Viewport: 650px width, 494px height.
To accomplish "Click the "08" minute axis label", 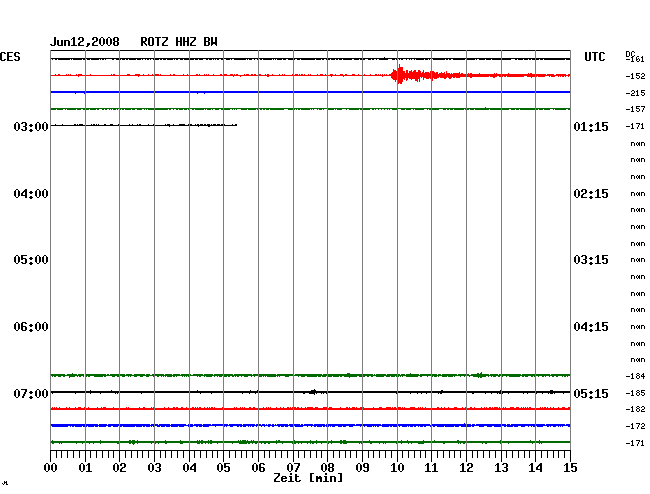I will pos(327,468).
